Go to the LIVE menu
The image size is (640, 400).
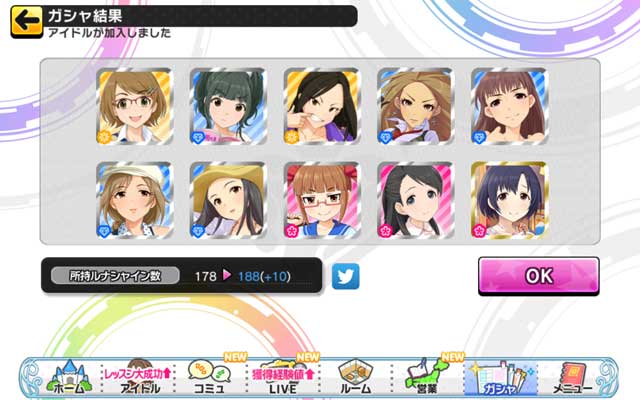click(x=282, y=377)
